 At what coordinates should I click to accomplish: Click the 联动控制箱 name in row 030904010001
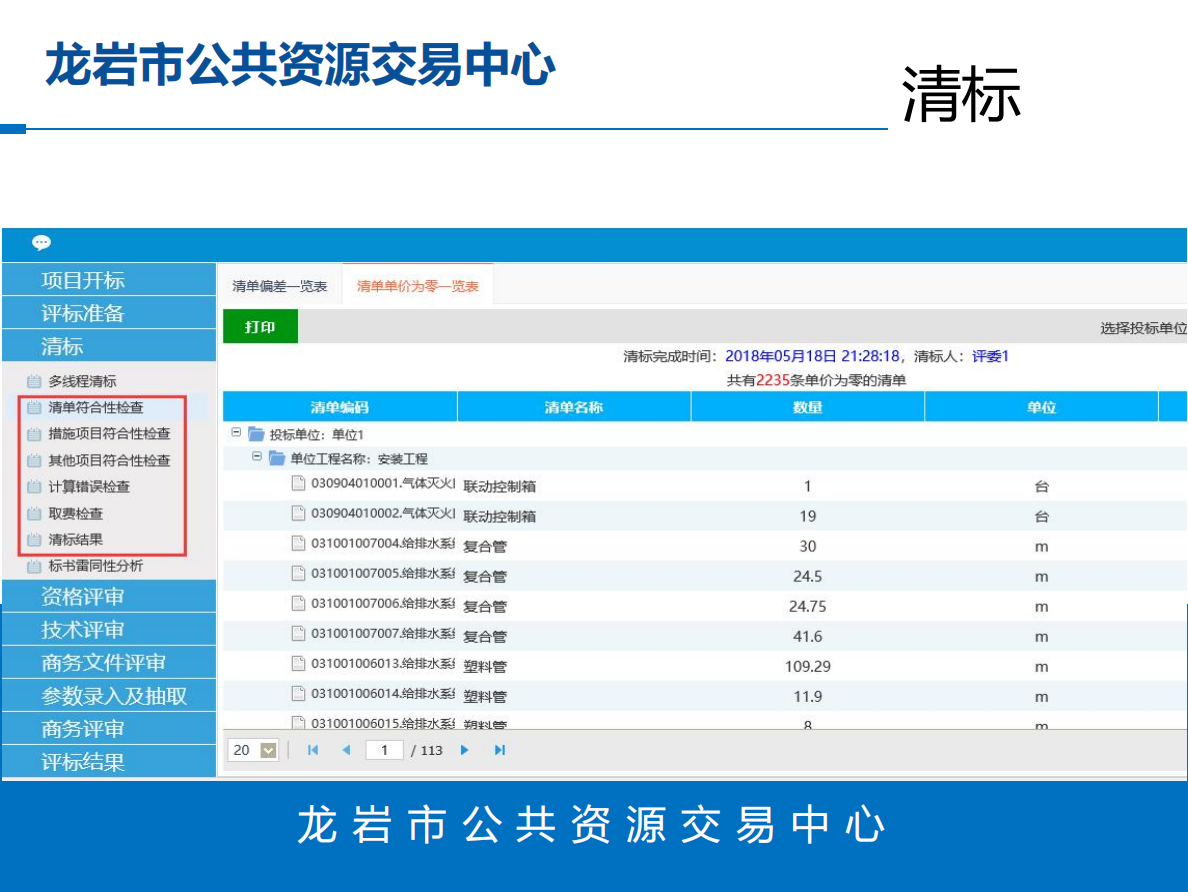(499, 487)
